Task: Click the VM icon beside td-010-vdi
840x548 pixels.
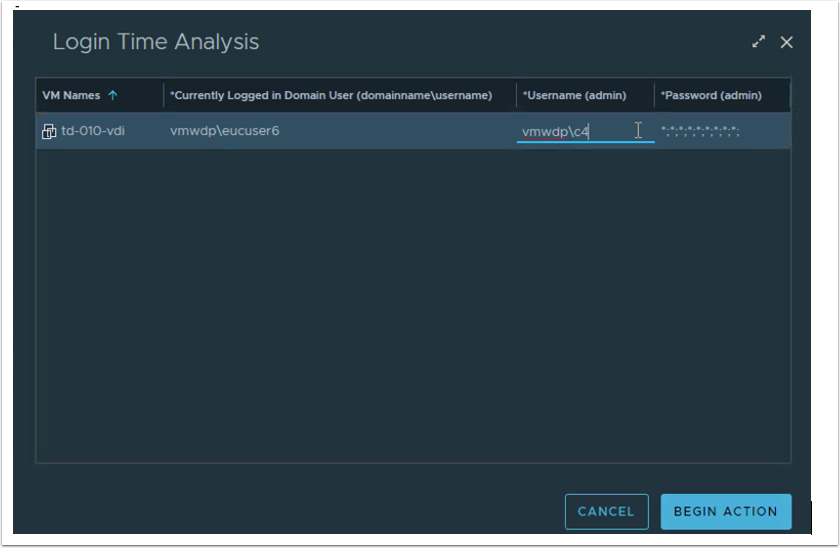Action: (49, 131)
